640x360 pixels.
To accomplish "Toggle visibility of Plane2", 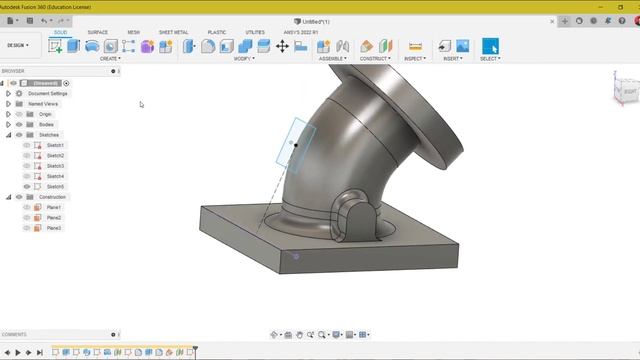I will coord(27,218).
